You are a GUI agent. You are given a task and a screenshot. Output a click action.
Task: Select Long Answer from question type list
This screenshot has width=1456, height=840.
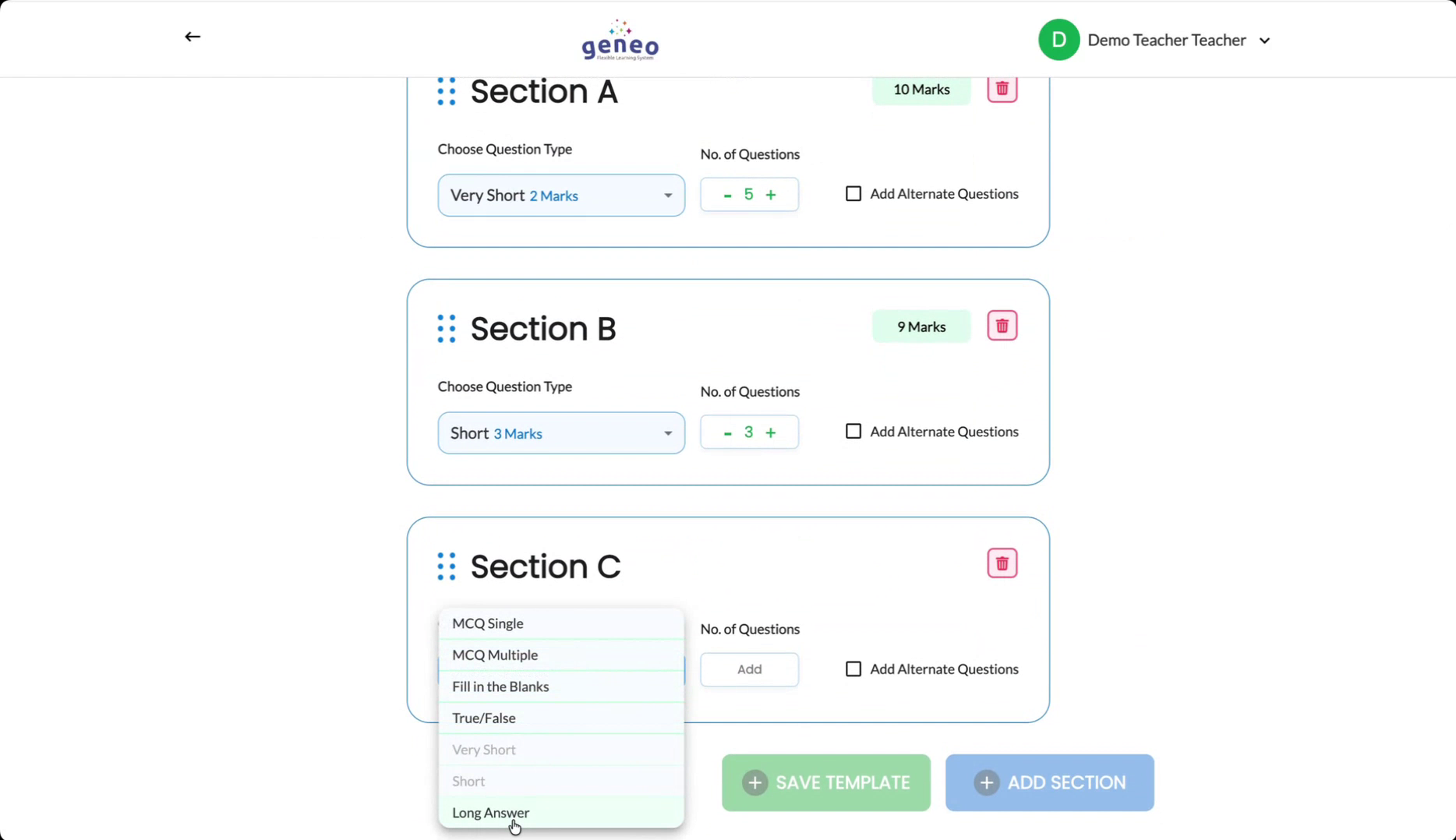pyautogui.click(x=491, y=813)
